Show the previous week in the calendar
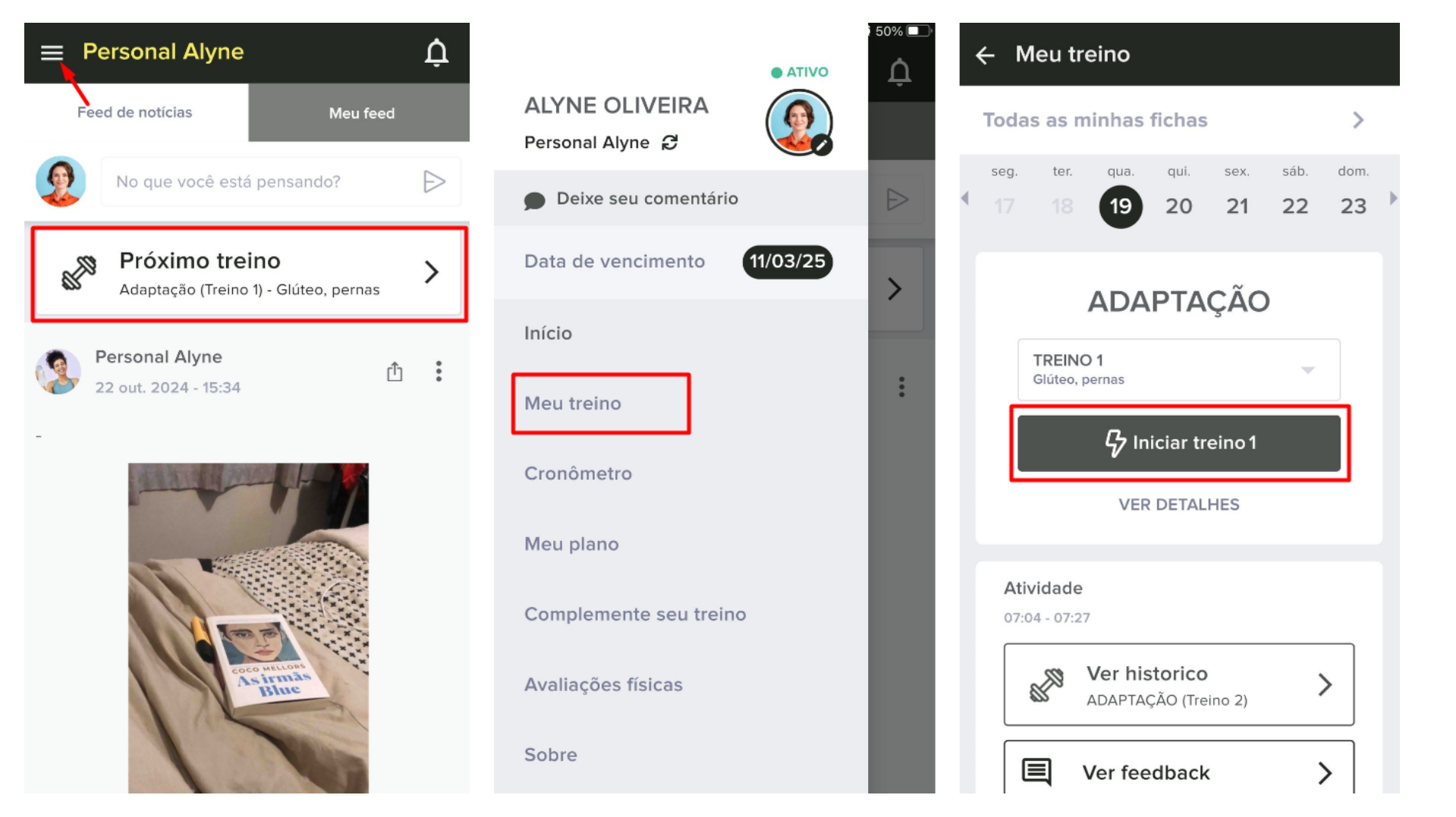1456x817 pixels. tap(965, 198)
